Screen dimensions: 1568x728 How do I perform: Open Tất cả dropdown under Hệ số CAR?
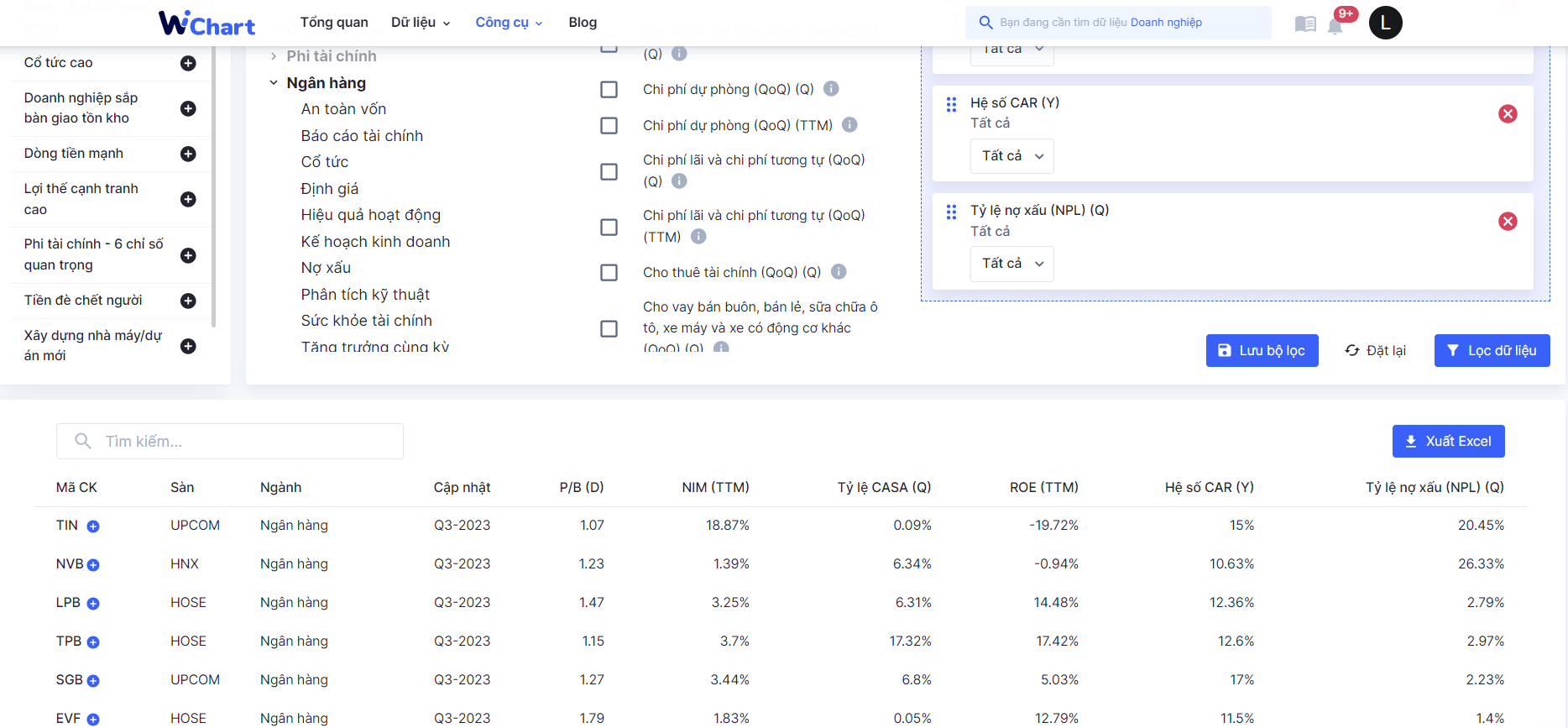(x=1011, y=156)
